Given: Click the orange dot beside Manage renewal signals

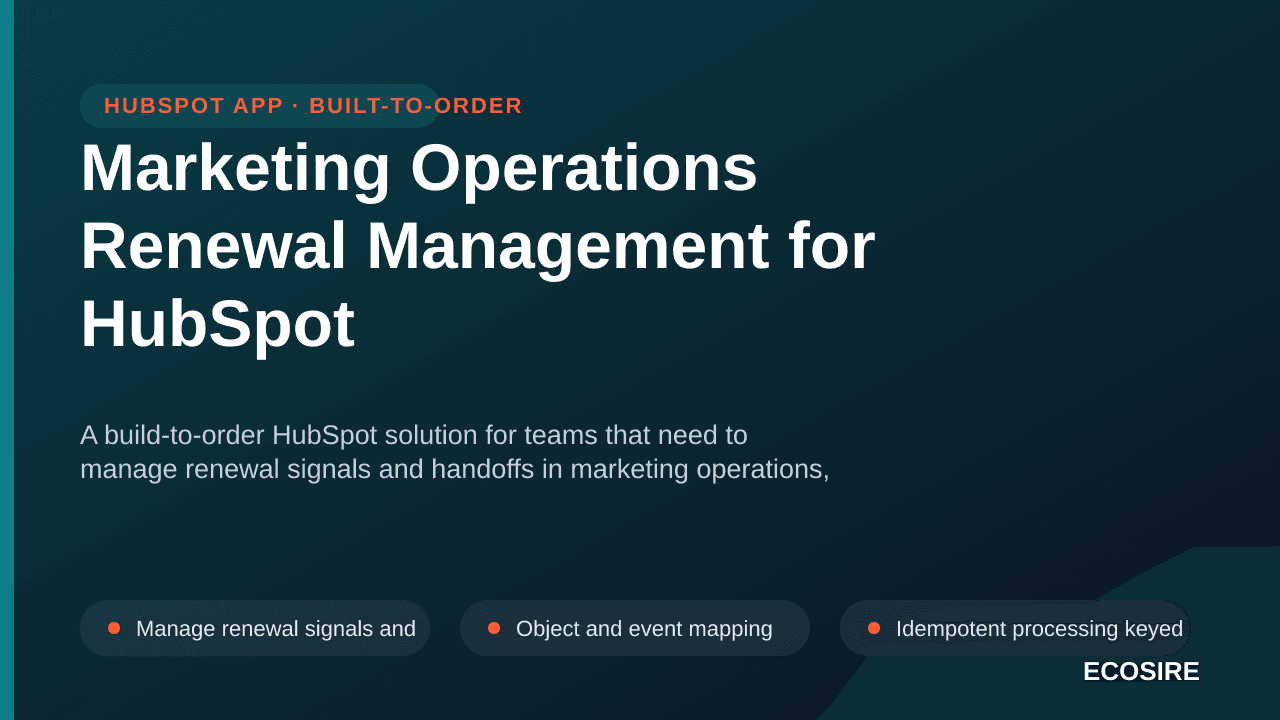Looking at the screenshot, I should pos(114,628).
